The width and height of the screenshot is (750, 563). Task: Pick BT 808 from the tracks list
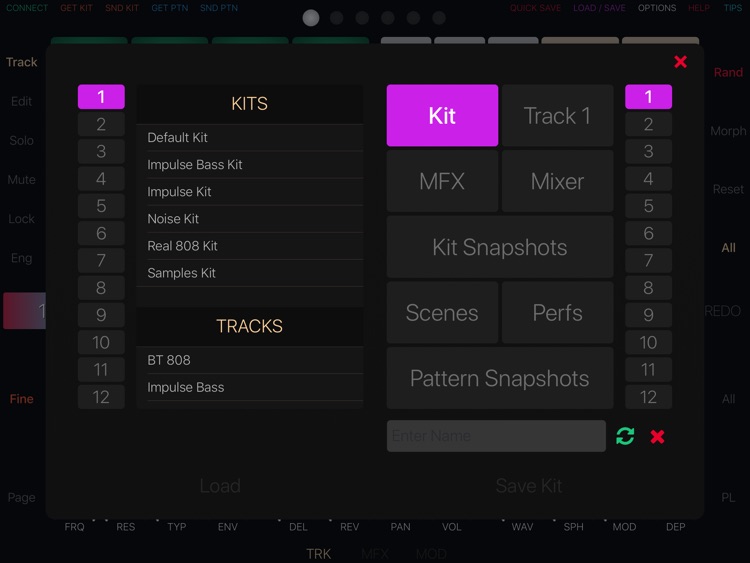(x=250, y=360)
